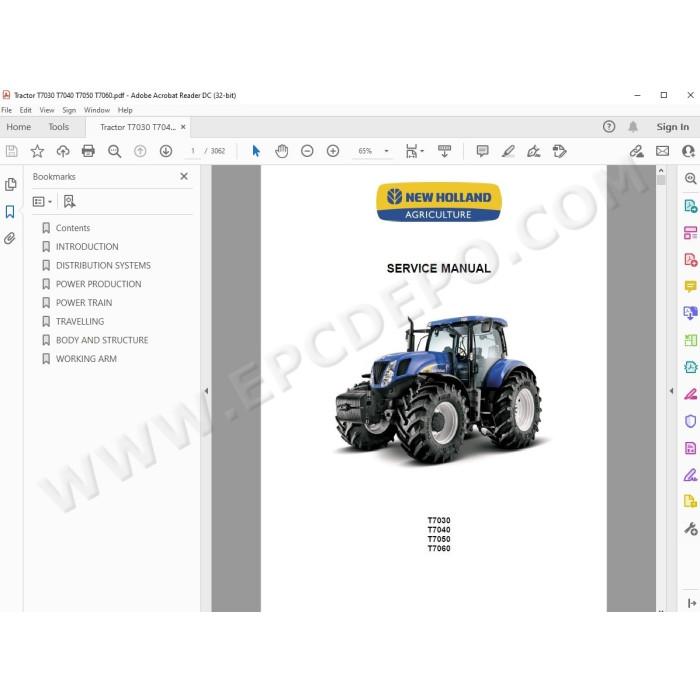Open the Protect shield tool
Viewport: 700px width, 700px height.
tap(690, 421)
